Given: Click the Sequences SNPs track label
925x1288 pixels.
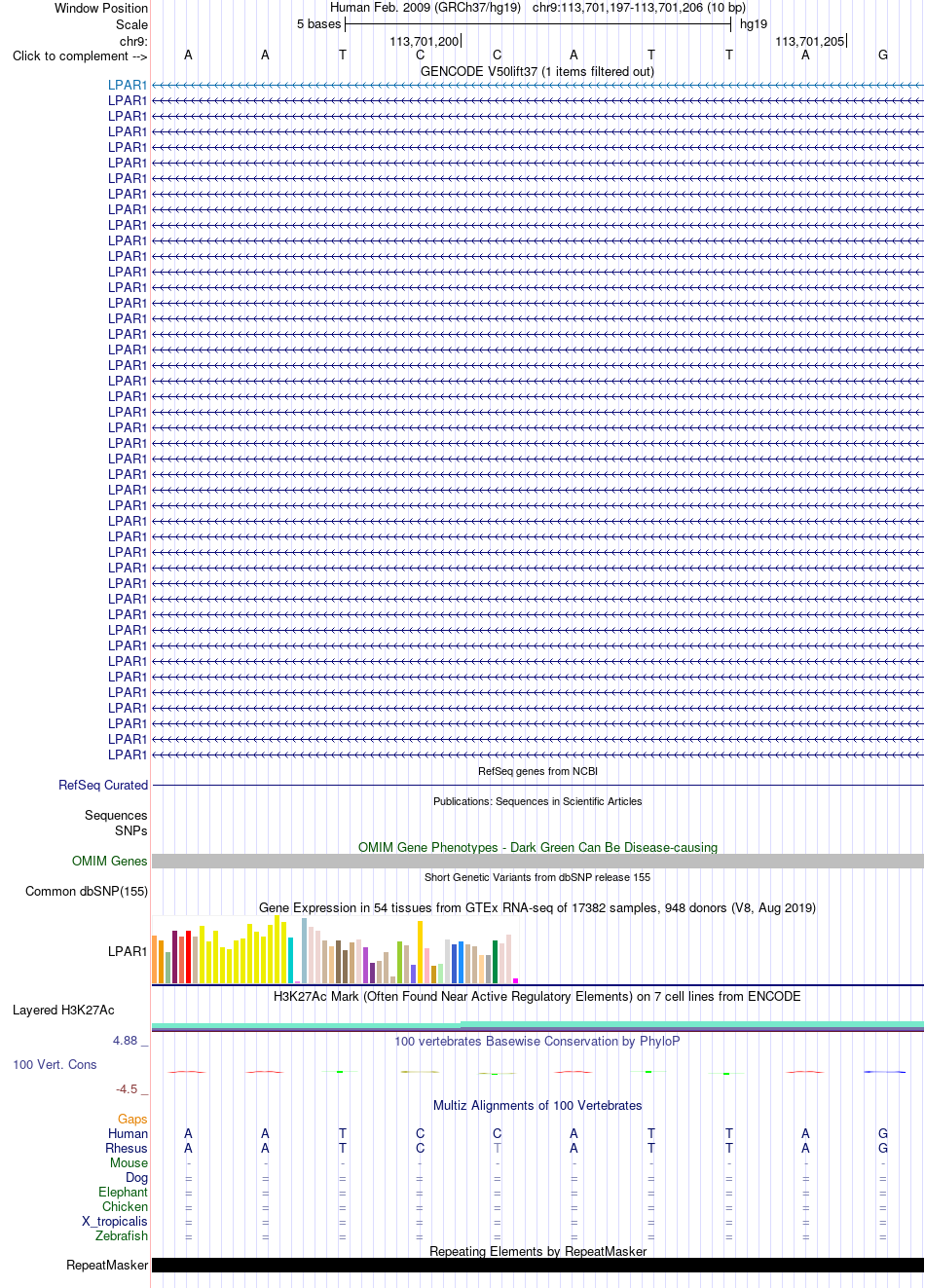Looking at the screenshot, I should (x=116, y=823).
